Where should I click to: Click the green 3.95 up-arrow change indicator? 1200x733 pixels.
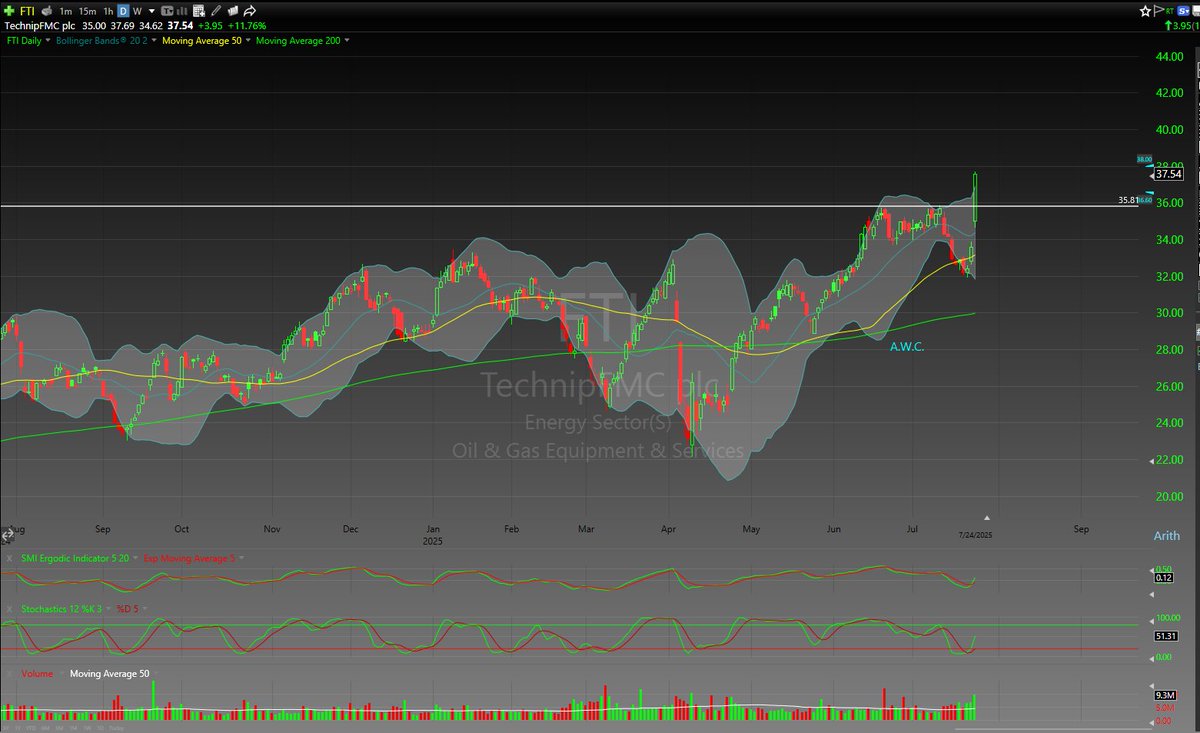[1180, 27]
